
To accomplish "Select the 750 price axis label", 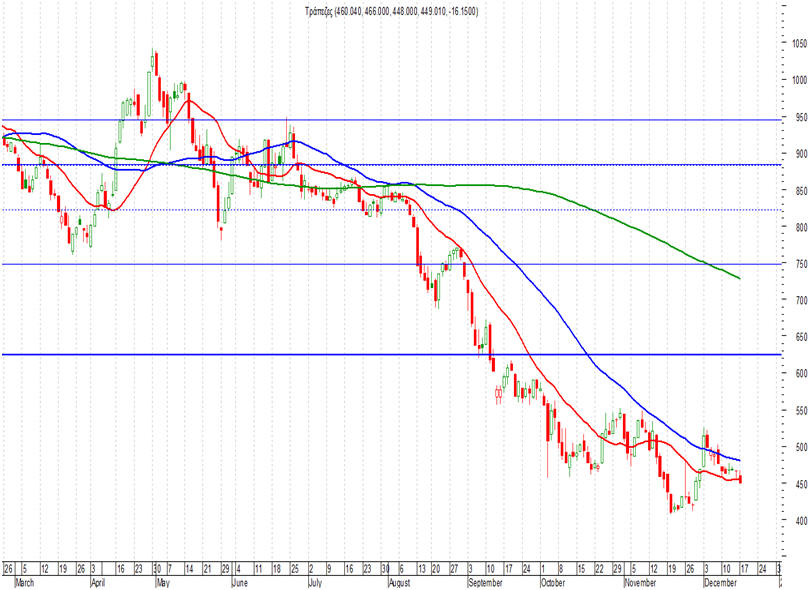I will (801, 264).
